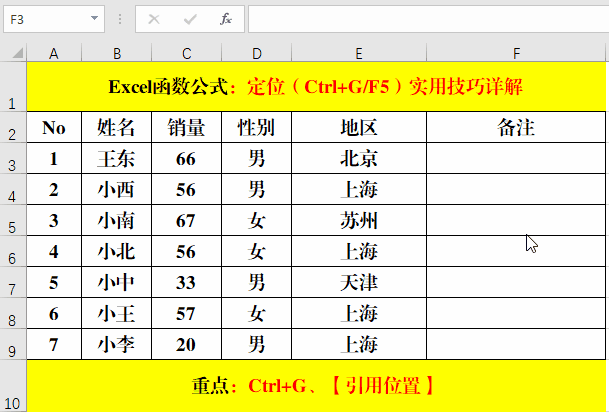Screen dimensions: 609x412
Task: Select the sales cell with value 67
Action: [x=186, y=221]
